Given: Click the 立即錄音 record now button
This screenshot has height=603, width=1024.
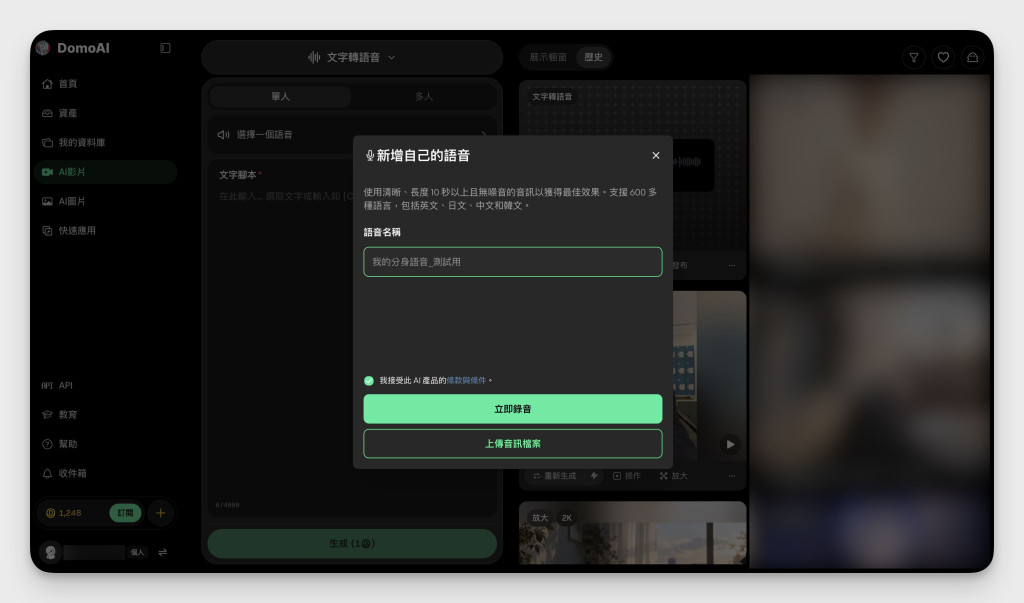Looking at the screenshot, I should pyautogui.click(x=513, y=409).
